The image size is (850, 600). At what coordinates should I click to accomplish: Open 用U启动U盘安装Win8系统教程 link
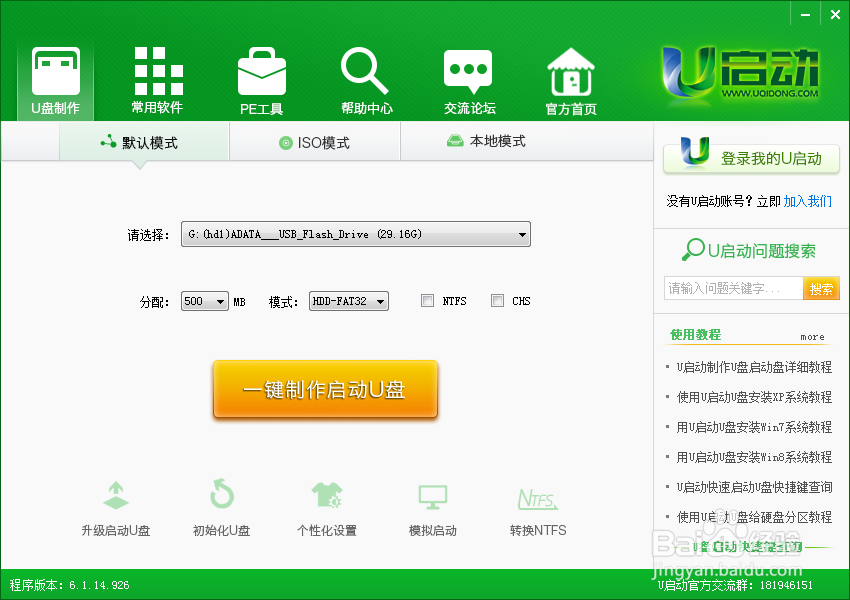[x=754, y=457]
